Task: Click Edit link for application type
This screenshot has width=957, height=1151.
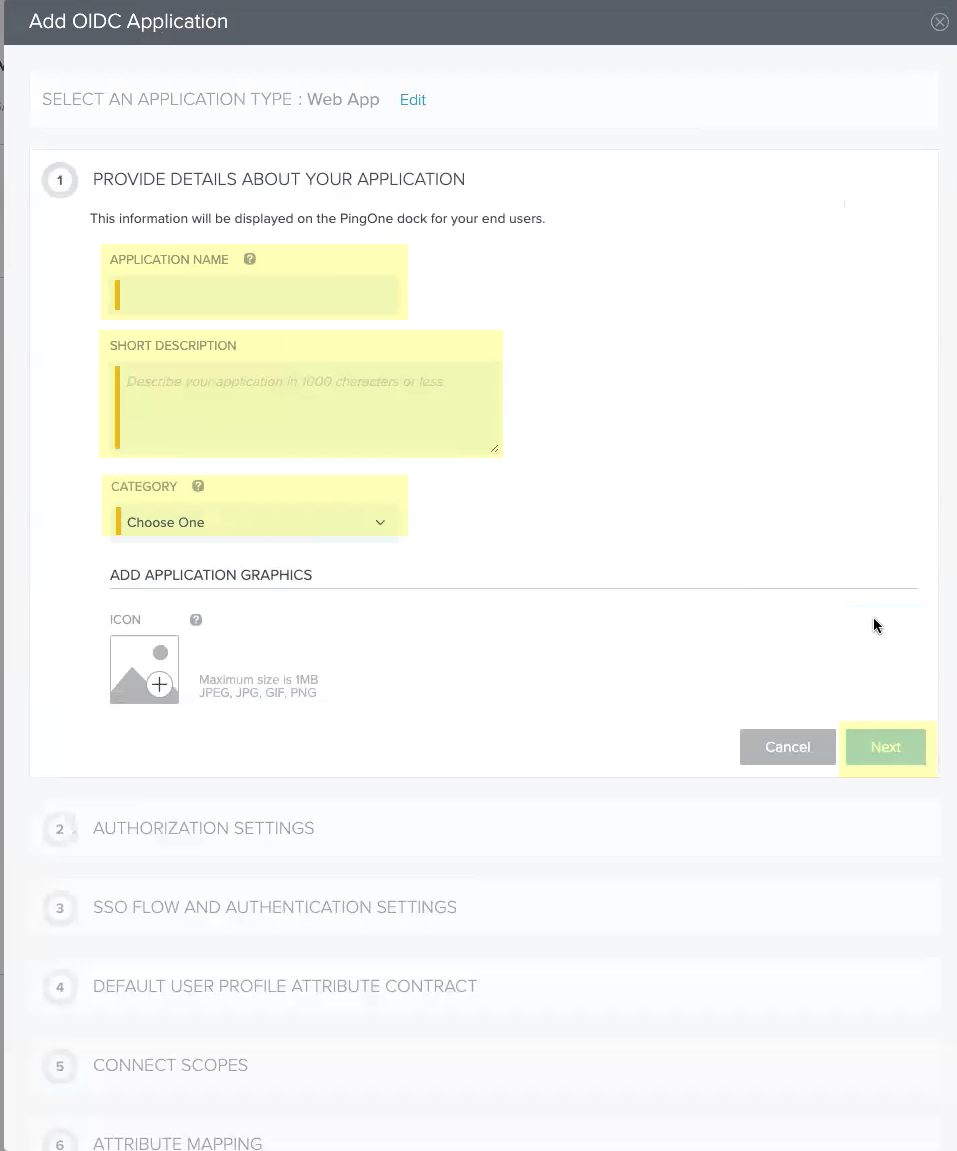Action: coord(412,100)
